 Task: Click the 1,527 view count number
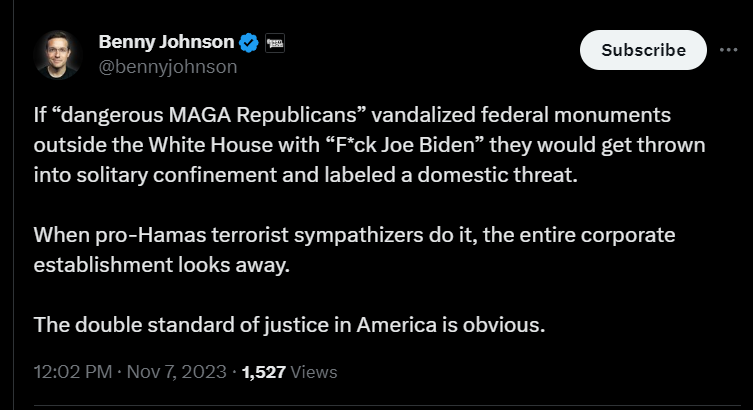tap(264, 372)
